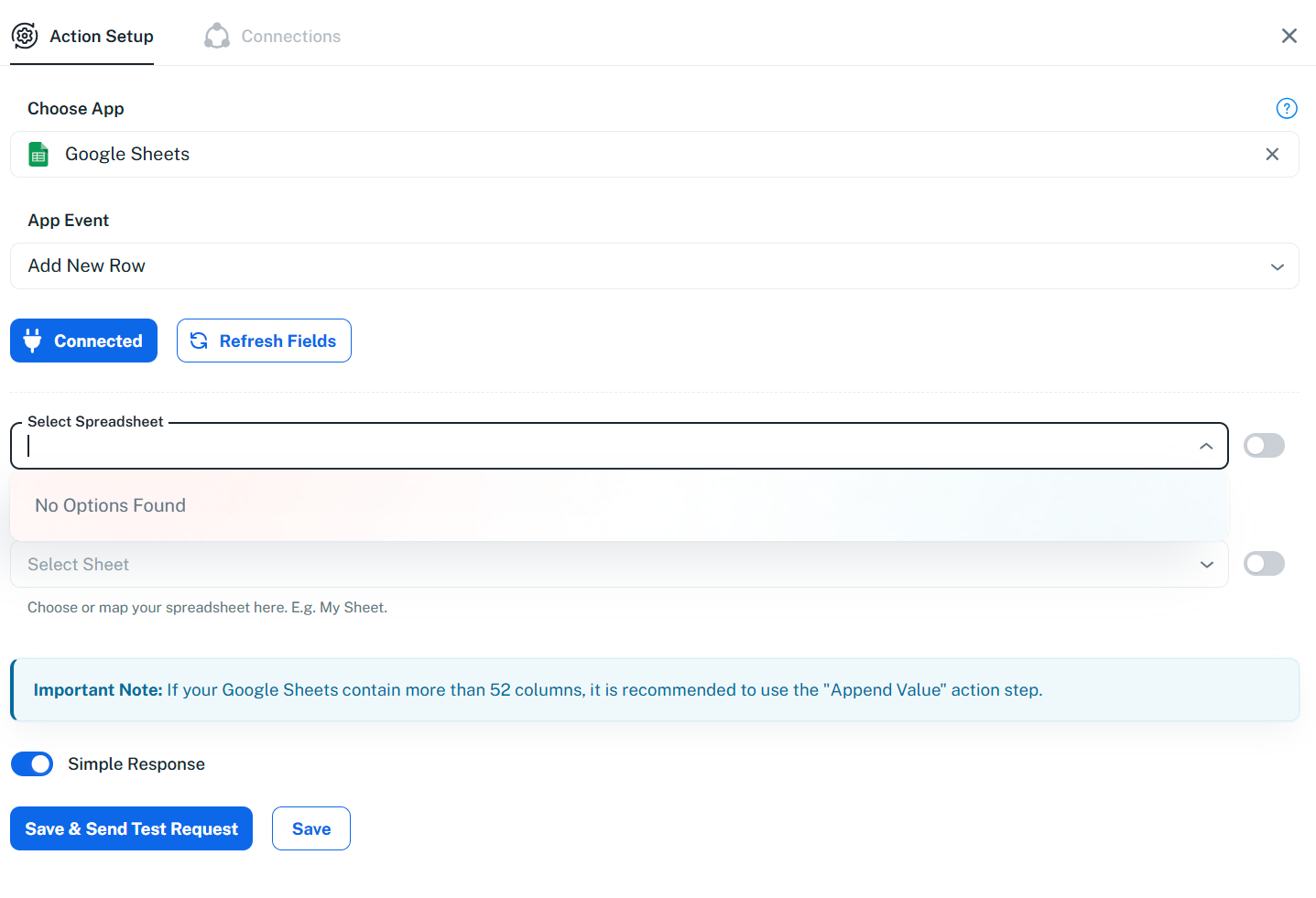The image size is (1316, 898).
Task: Click the Connections nodes icon
Action: click(x=217, y=36)
